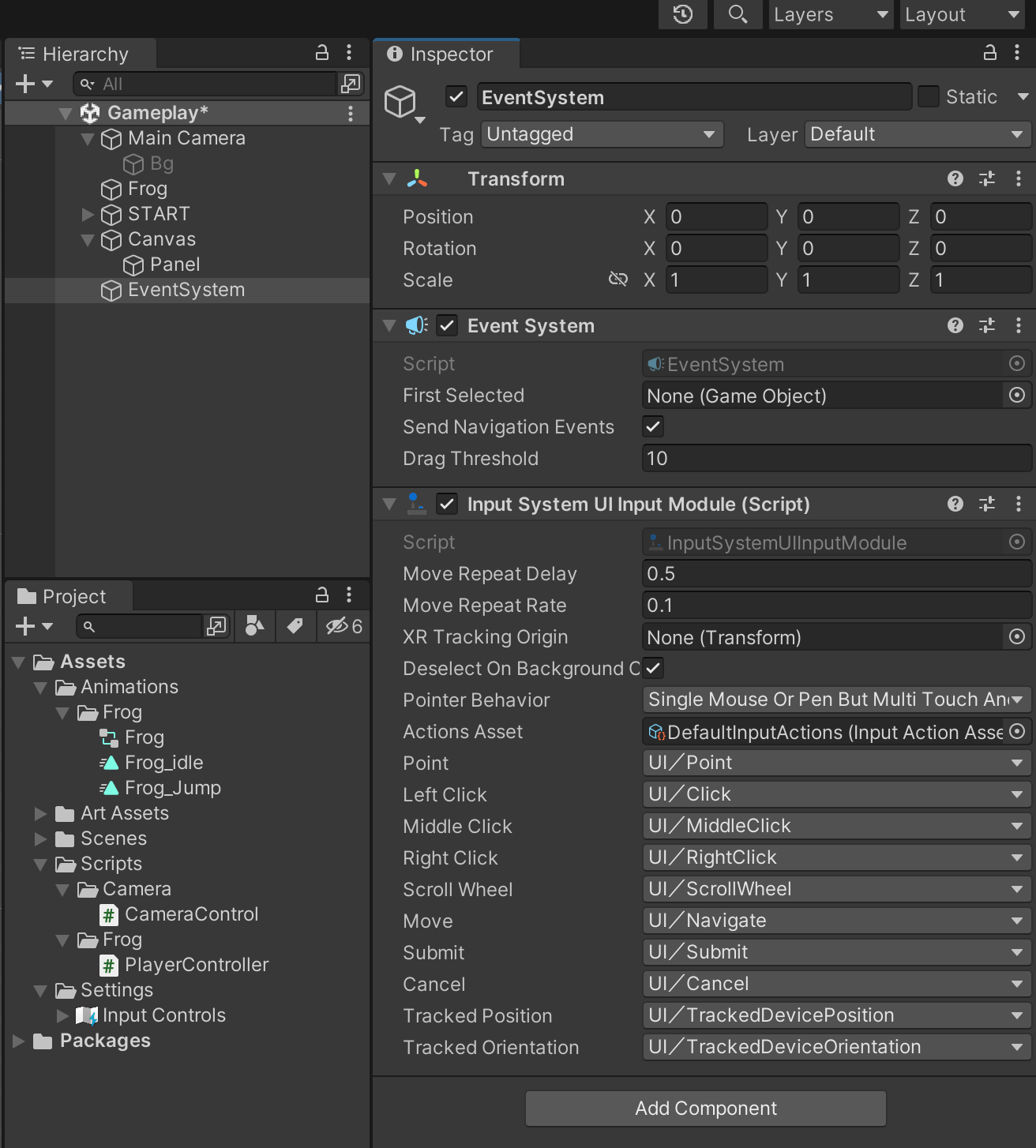Select Frog object in Hierarchy
Screen dimensions: 1036x1148
(x=147, y=189)
